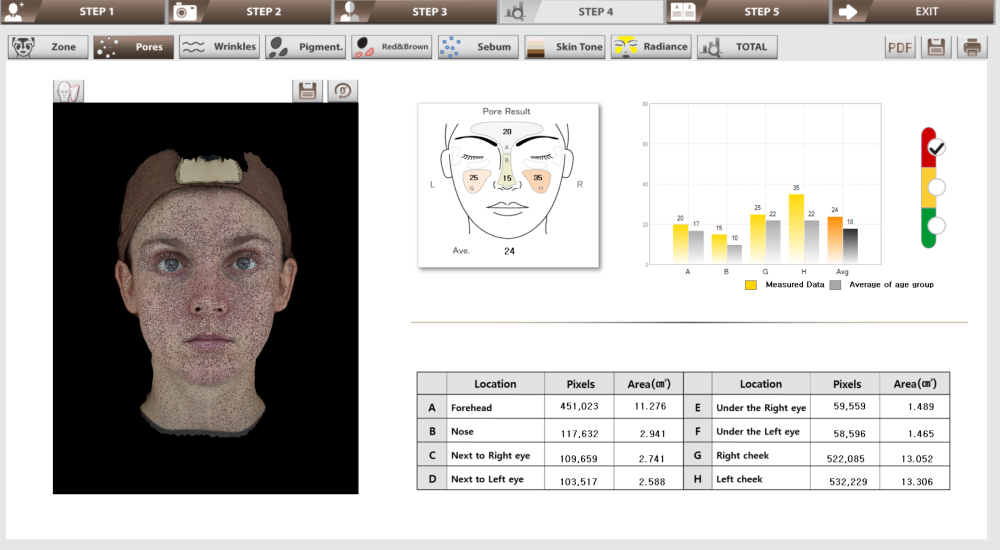Select the red level radio button
Image resolution: width=1000 pixels, height=550 pixels.
[x=937, y=148]
